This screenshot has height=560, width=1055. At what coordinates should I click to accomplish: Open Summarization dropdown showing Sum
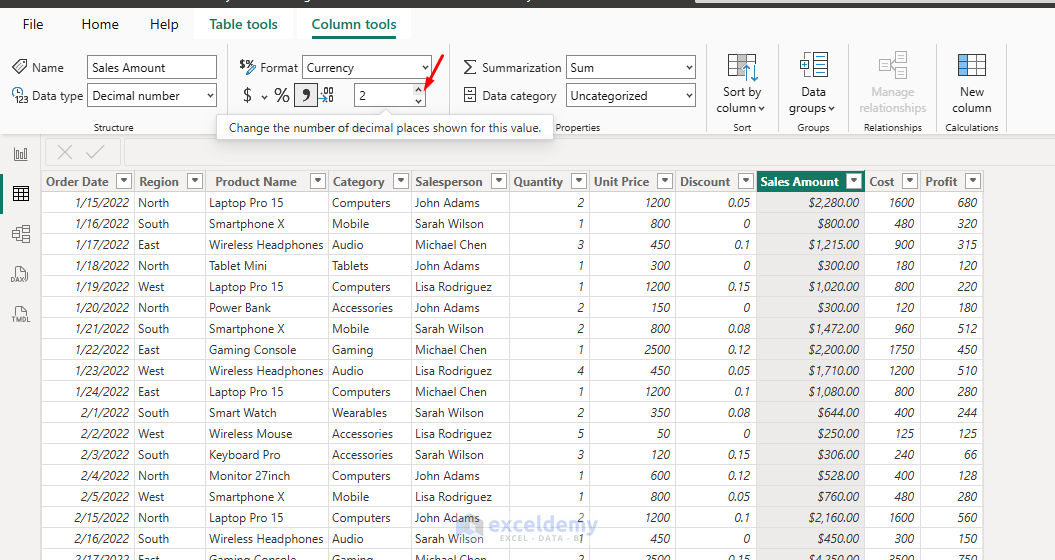coord(630,67)
